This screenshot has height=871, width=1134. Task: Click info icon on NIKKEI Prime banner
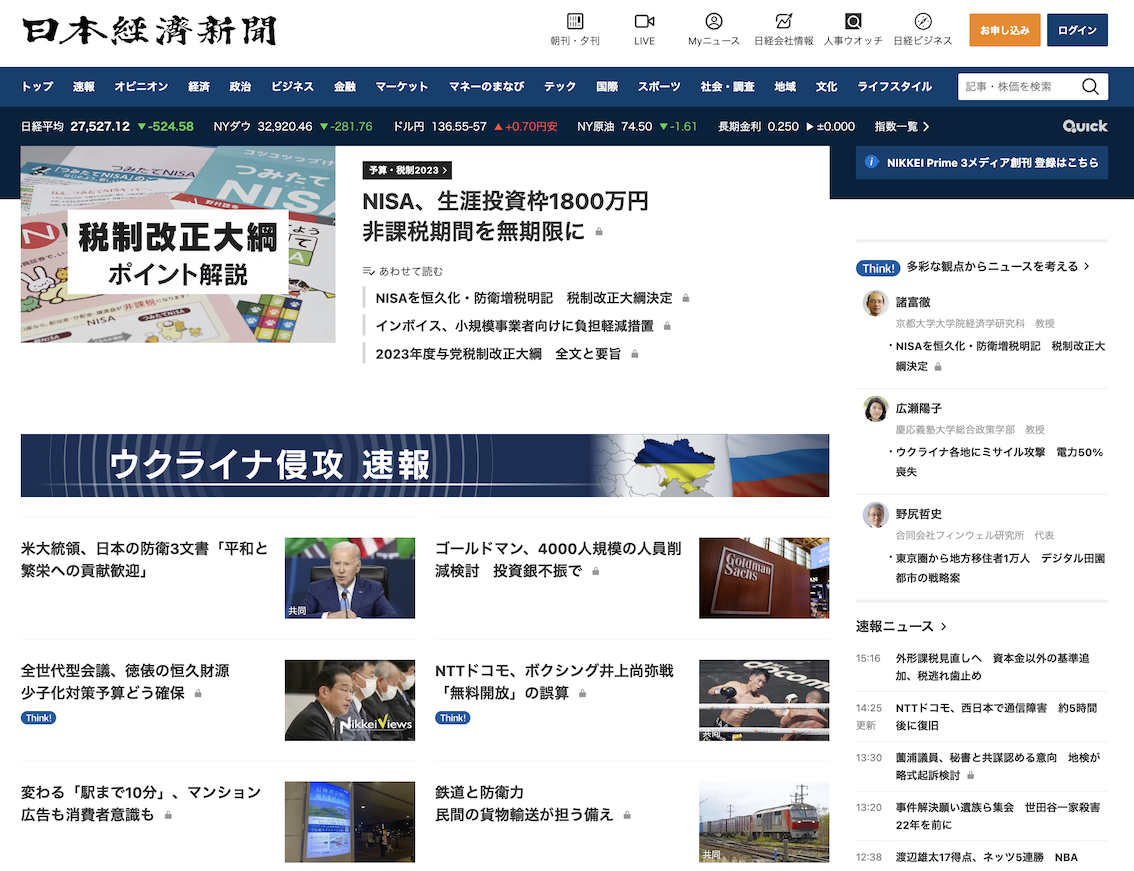(871, 162)
